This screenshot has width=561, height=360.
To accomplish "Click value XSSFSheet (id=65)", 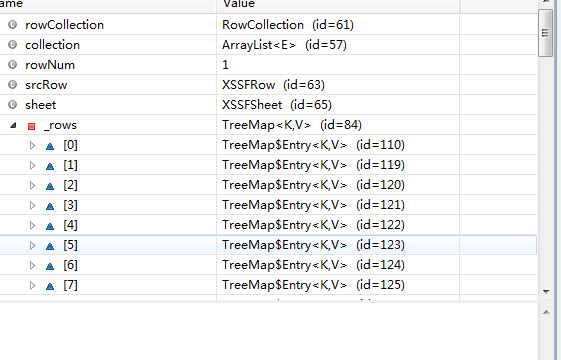I will (x=277, y=105).
